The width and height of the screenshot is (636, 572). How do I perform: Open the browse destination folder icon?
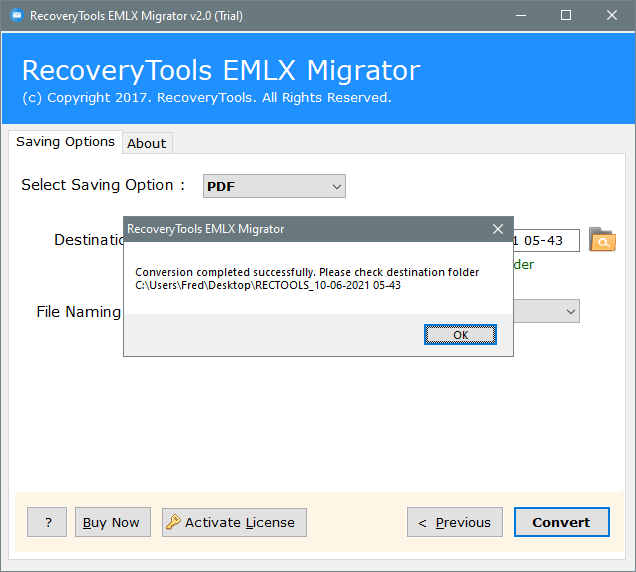[602, 240]
